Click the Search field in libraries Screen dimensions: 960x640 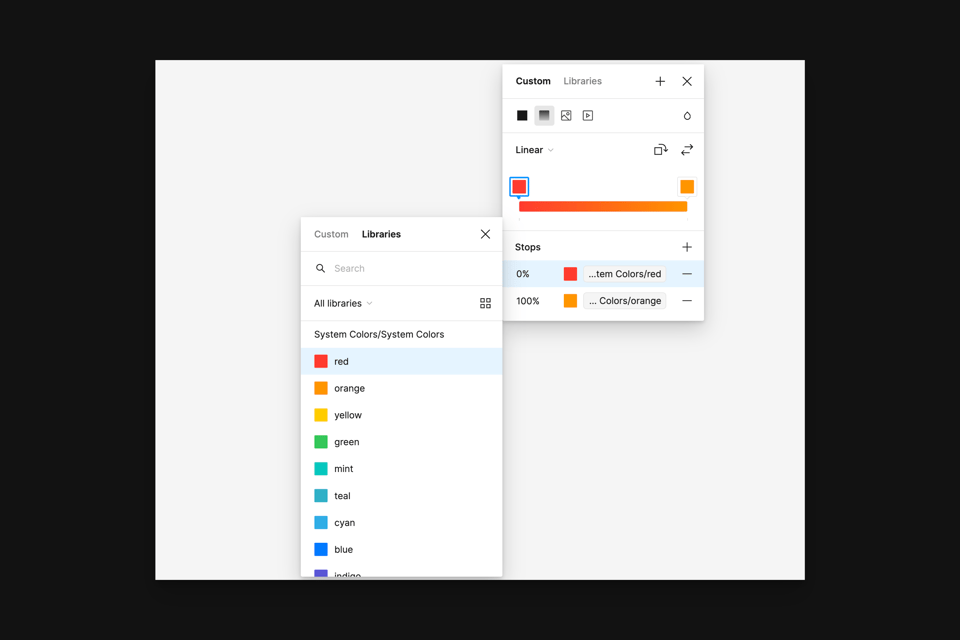click(x=410, y=268)
